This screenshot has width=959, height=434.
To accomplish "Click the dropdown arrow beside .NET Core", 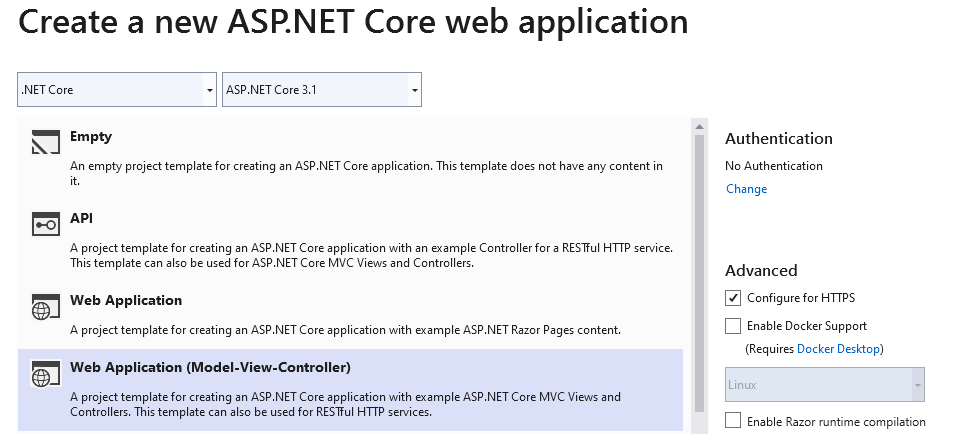I will coord(210,90).
